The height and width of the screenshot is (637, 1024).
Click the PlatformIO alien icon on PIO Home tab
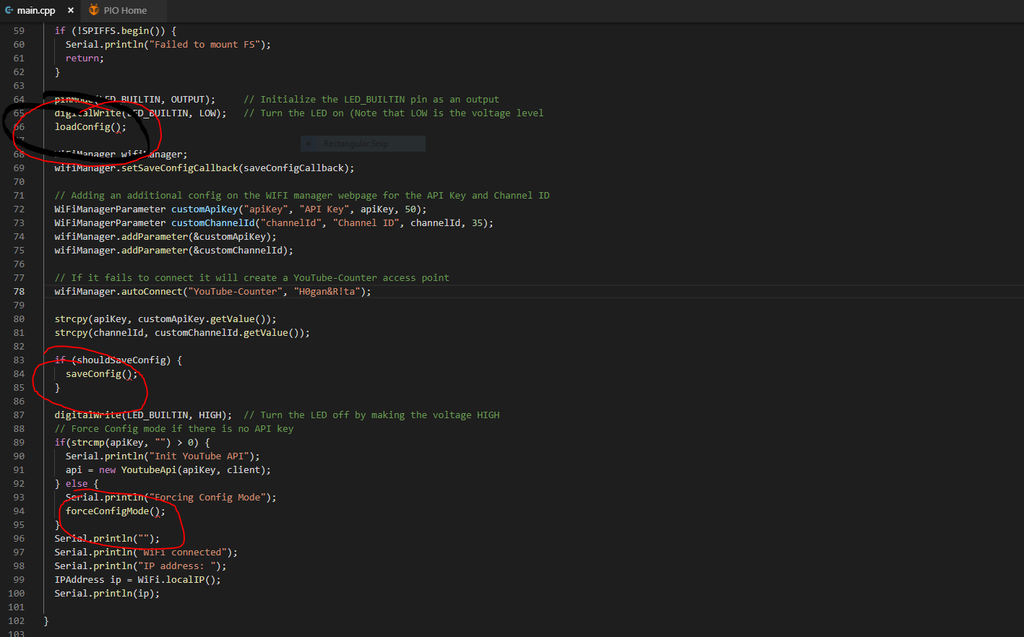[93, 10]
